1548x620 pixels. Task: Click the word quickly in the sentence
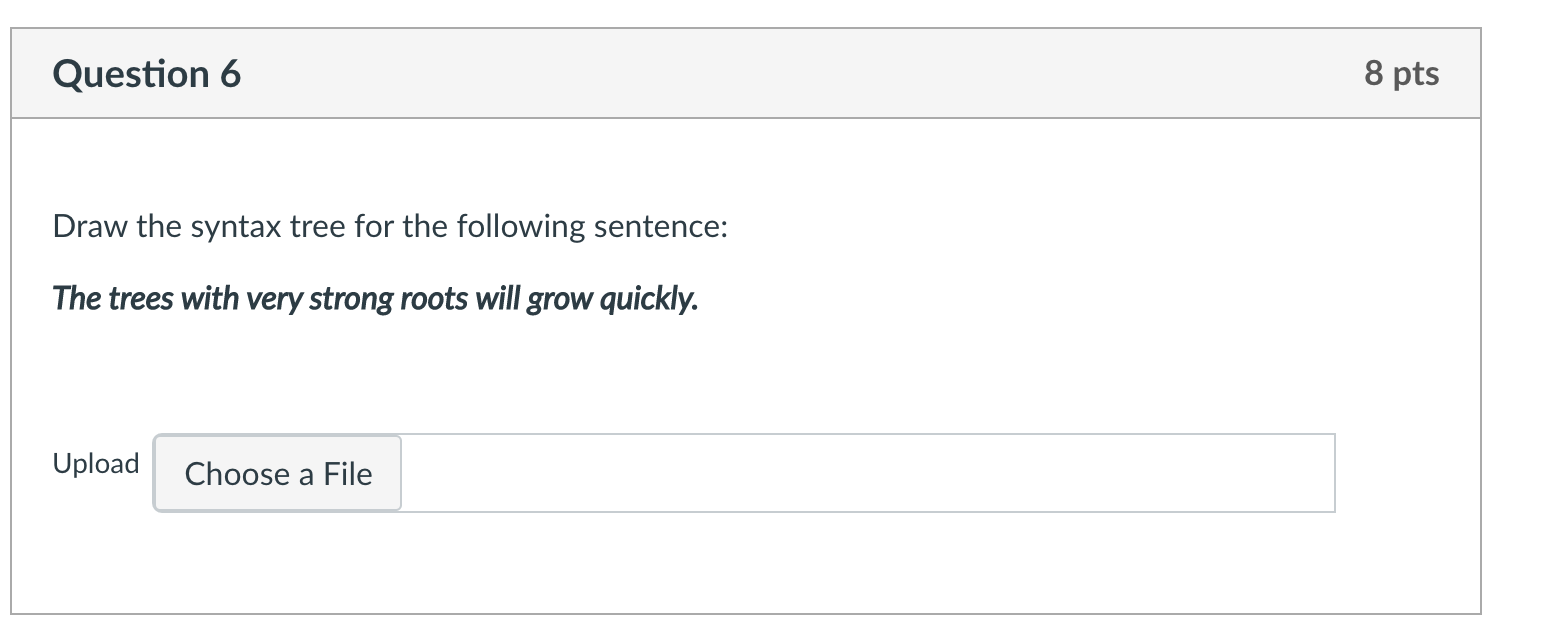click(x=646, y=297)
